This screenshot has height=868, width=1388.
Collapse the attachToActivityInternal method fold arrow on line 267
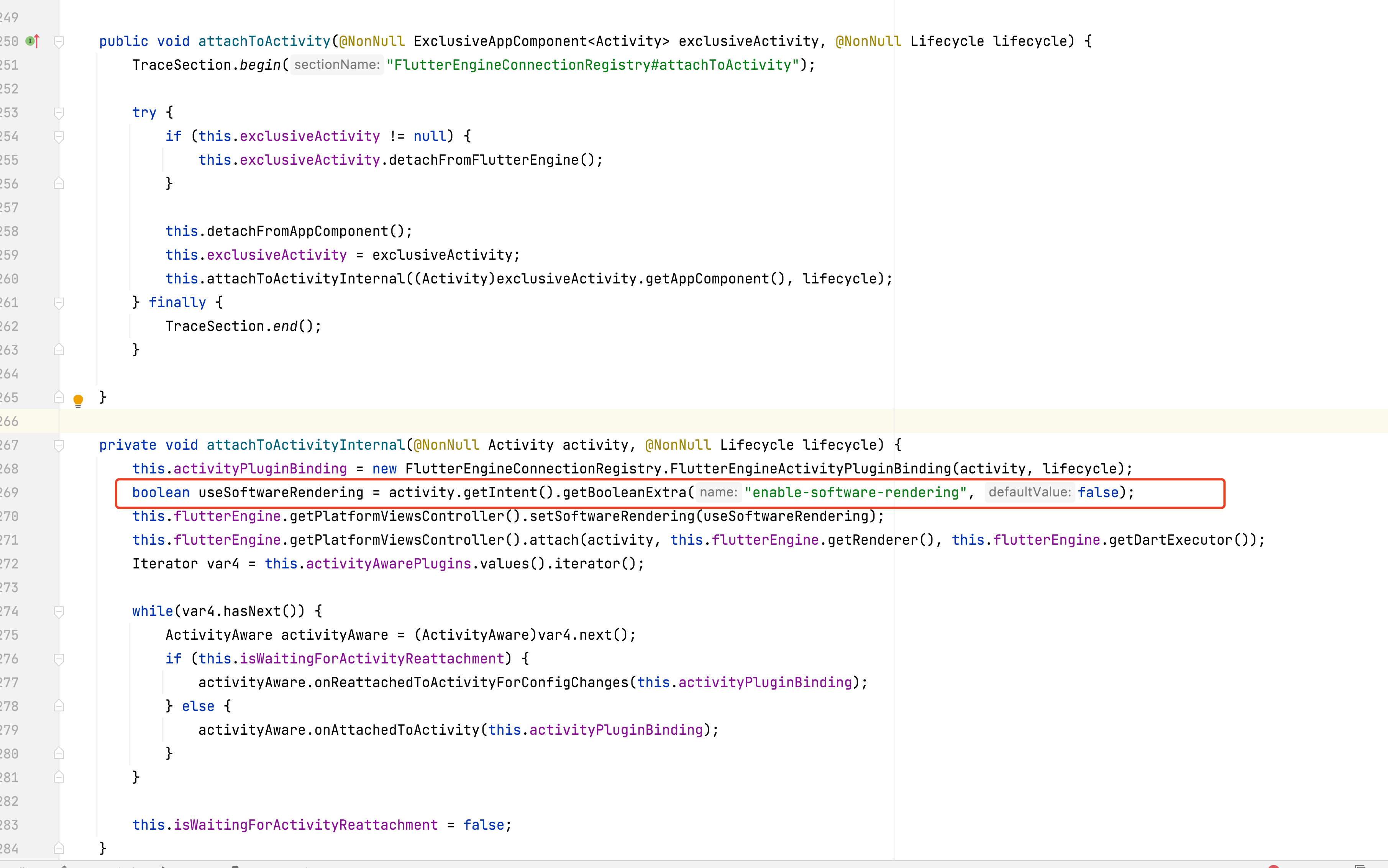point(59,445)
